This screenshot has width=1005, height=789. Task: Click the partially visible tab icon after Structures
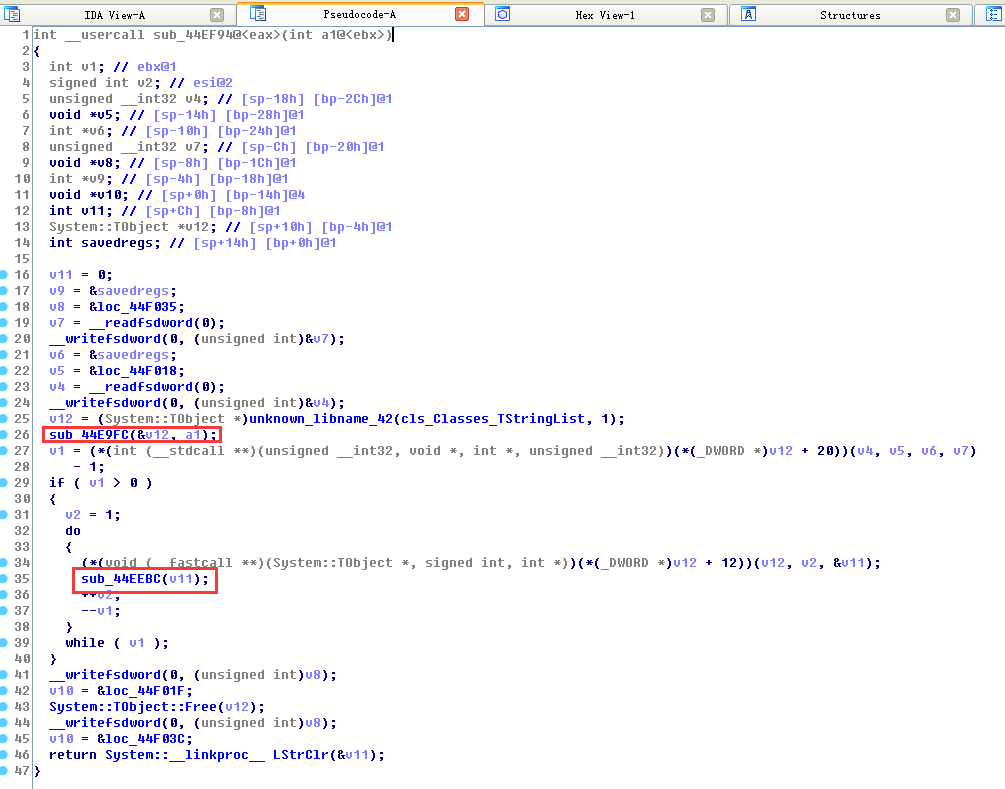pos(992,14)
